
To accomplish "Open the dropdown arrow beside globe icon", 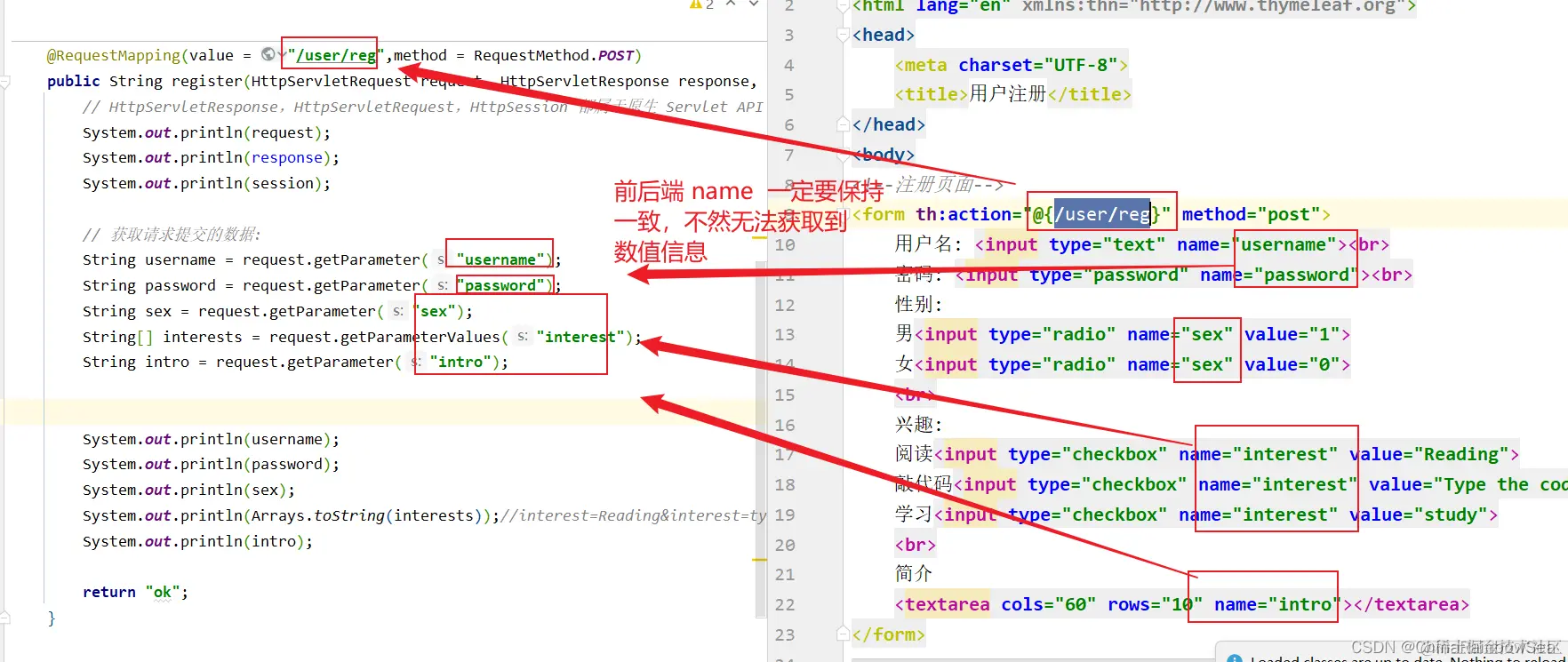I will coord(281,56).
